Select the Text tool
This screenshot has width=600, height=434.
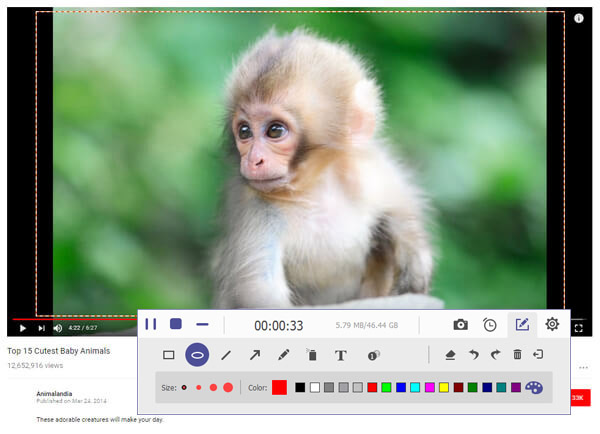click(340, 355)
